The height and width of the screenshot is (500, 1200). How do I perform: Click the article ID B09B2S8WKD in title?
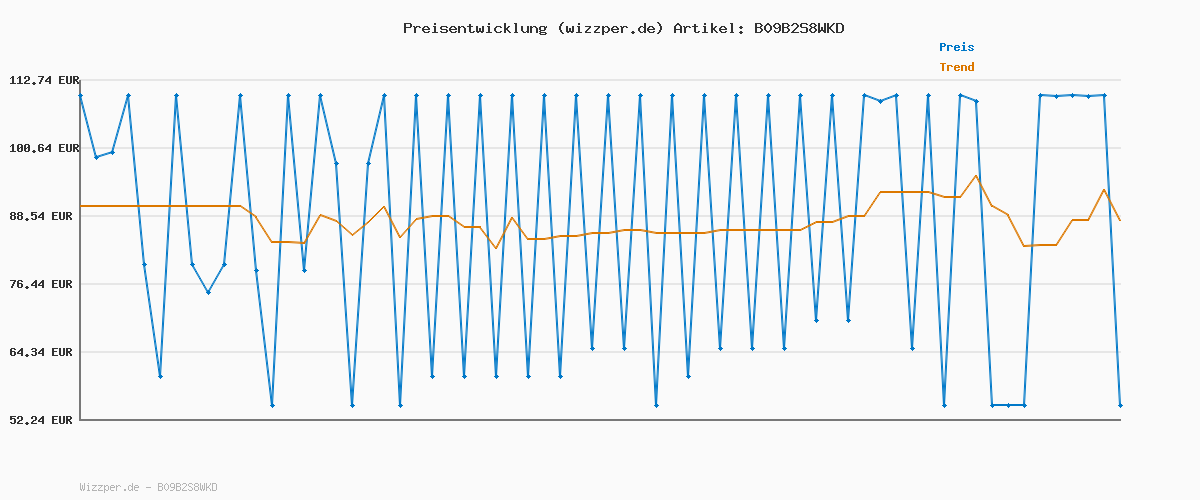pos(799,28)
